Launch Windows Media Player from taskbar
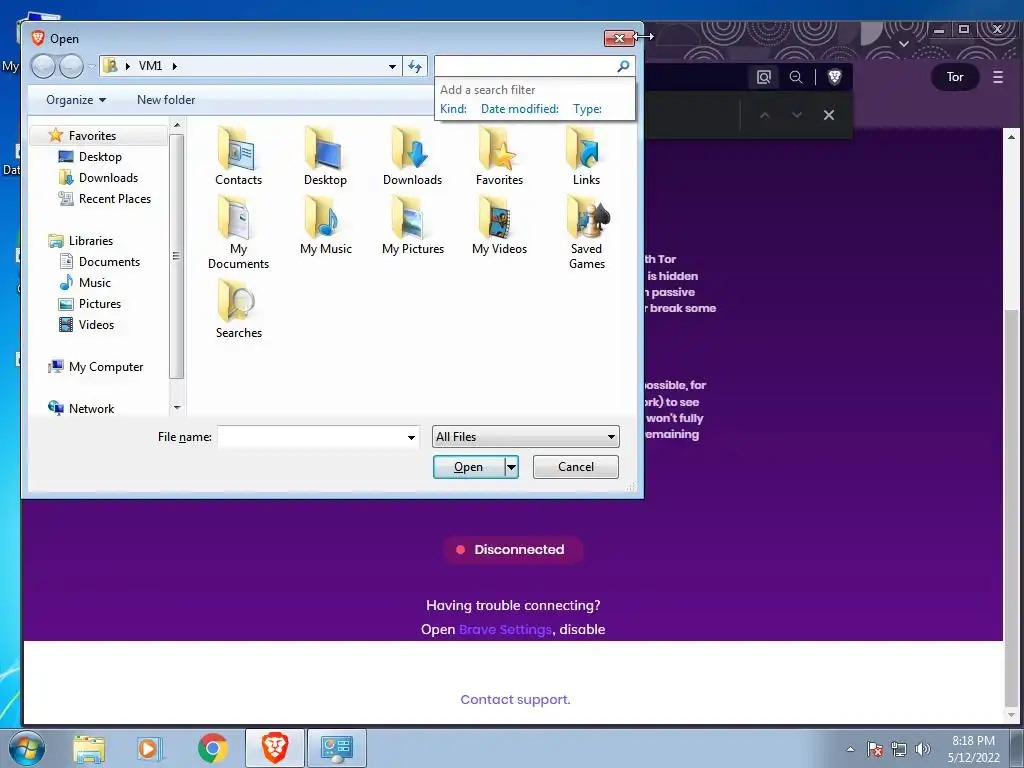The width and height of the screenshot is (1024, 768). pyautogui.click(x=148, y=748)
